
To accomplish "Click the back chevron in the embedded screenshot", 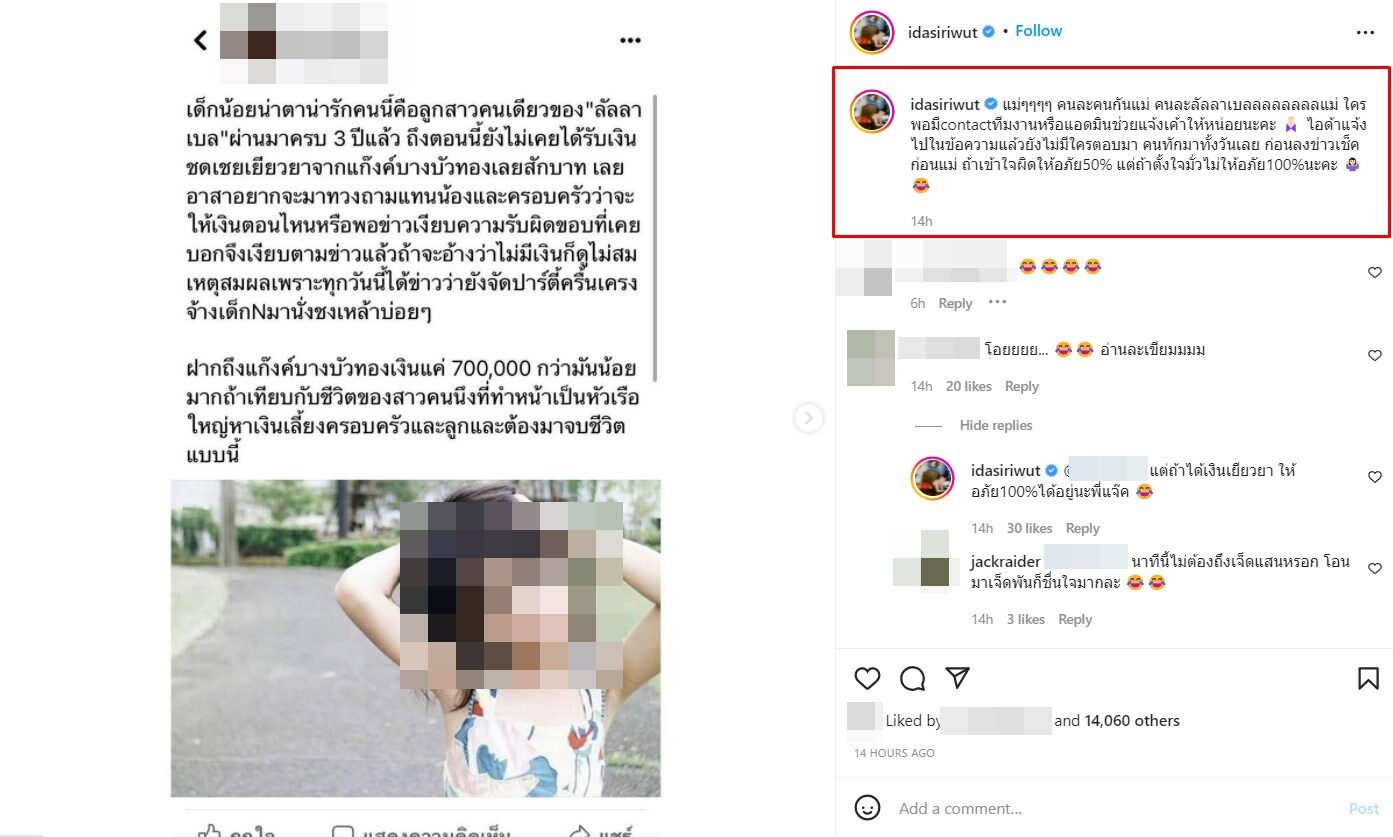I will [200, 40].
